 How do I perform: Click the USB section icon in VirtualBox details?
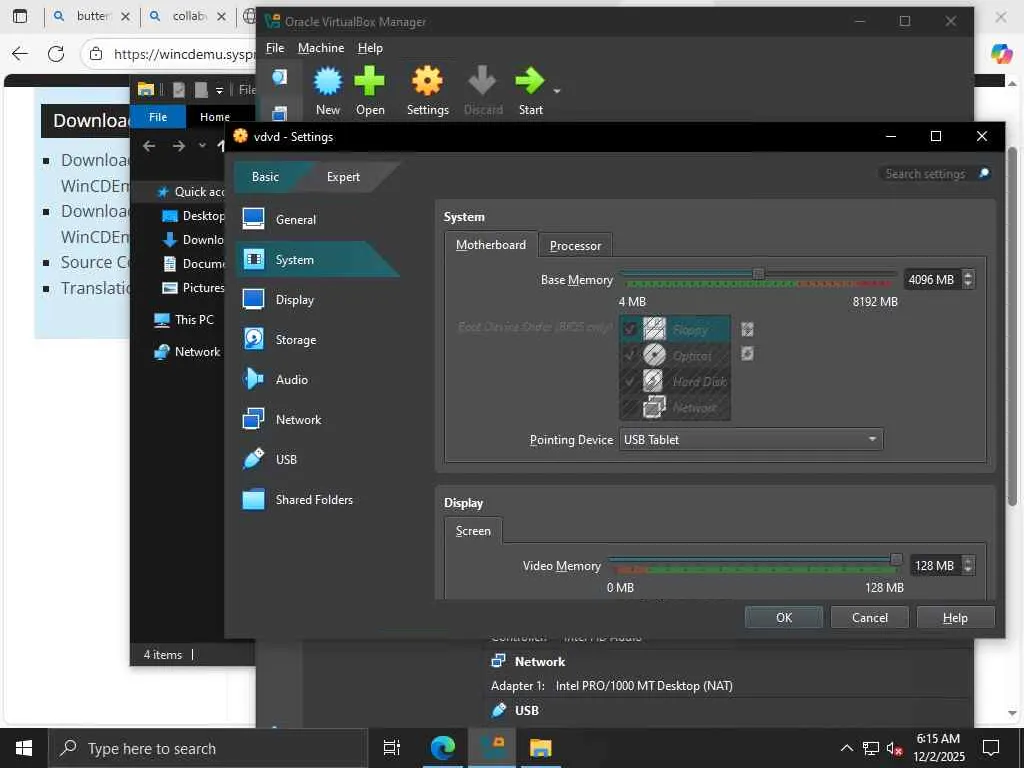[498, 710]
